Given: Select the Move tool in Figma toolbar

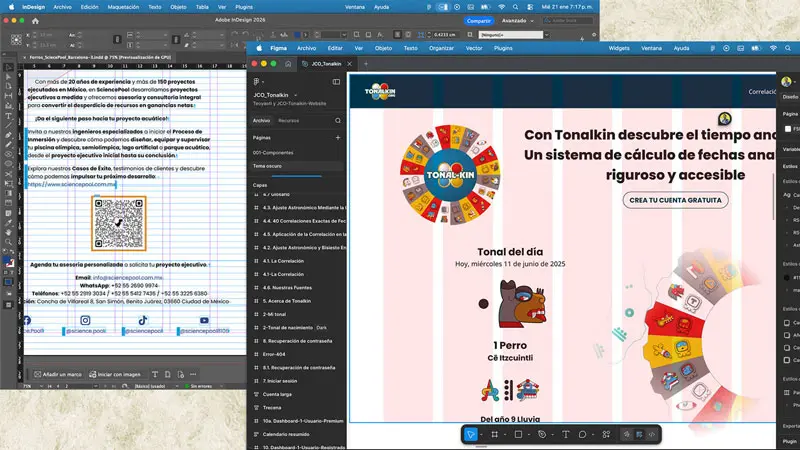Looking at the screenshot, I should 470,434.
